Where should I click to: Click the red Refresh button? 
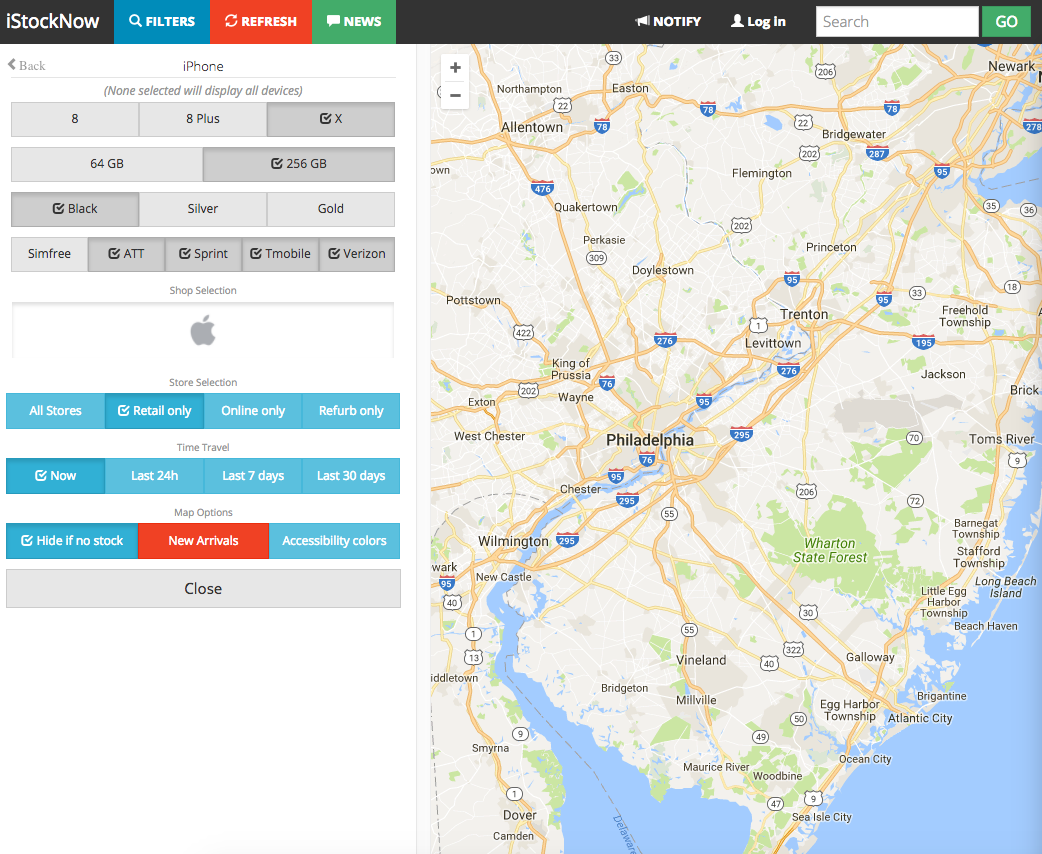(x=260, y=21)
